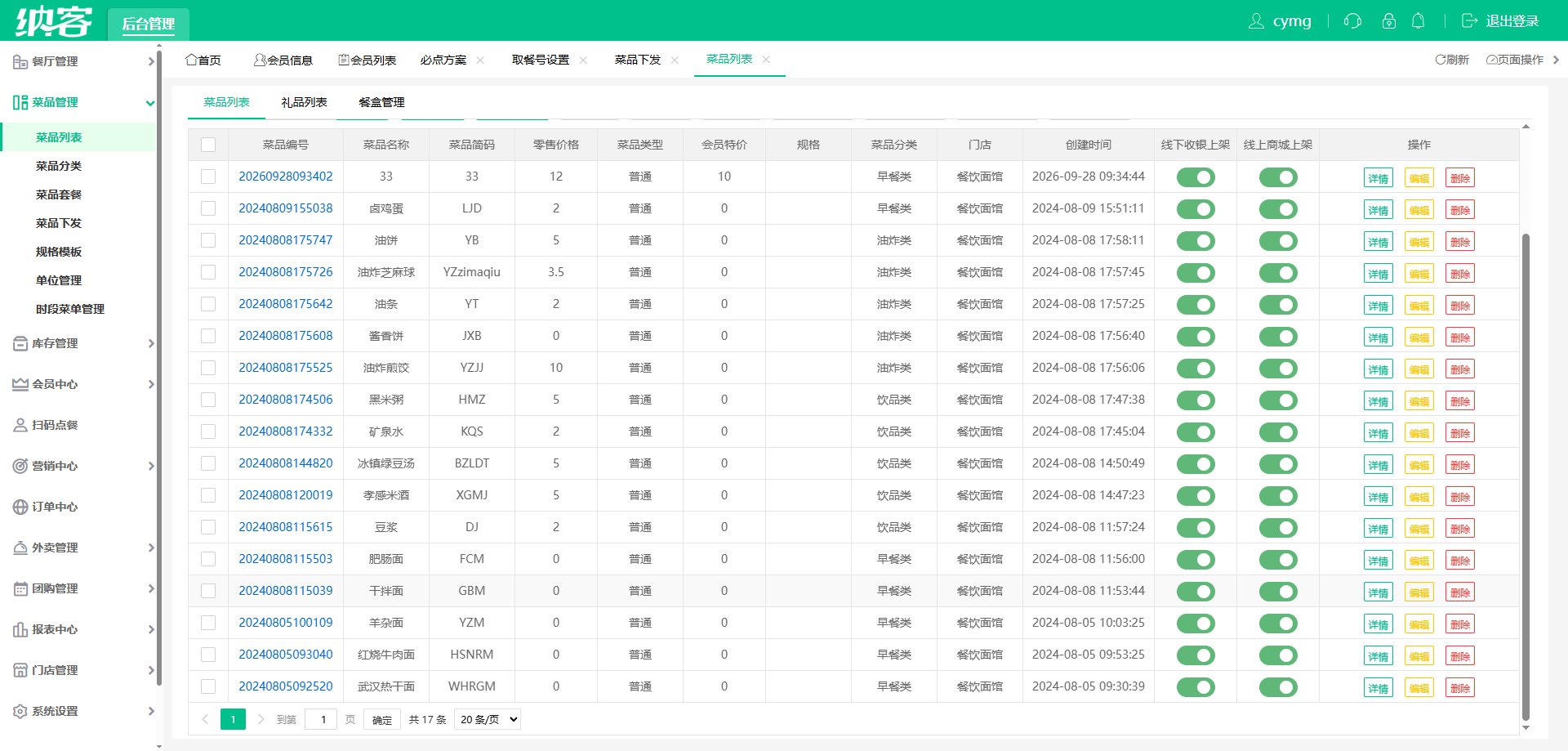1568x751 pixels.
Task: Expand the 会员中心 sidebar menu arrow
Action: tap(151, 384)
